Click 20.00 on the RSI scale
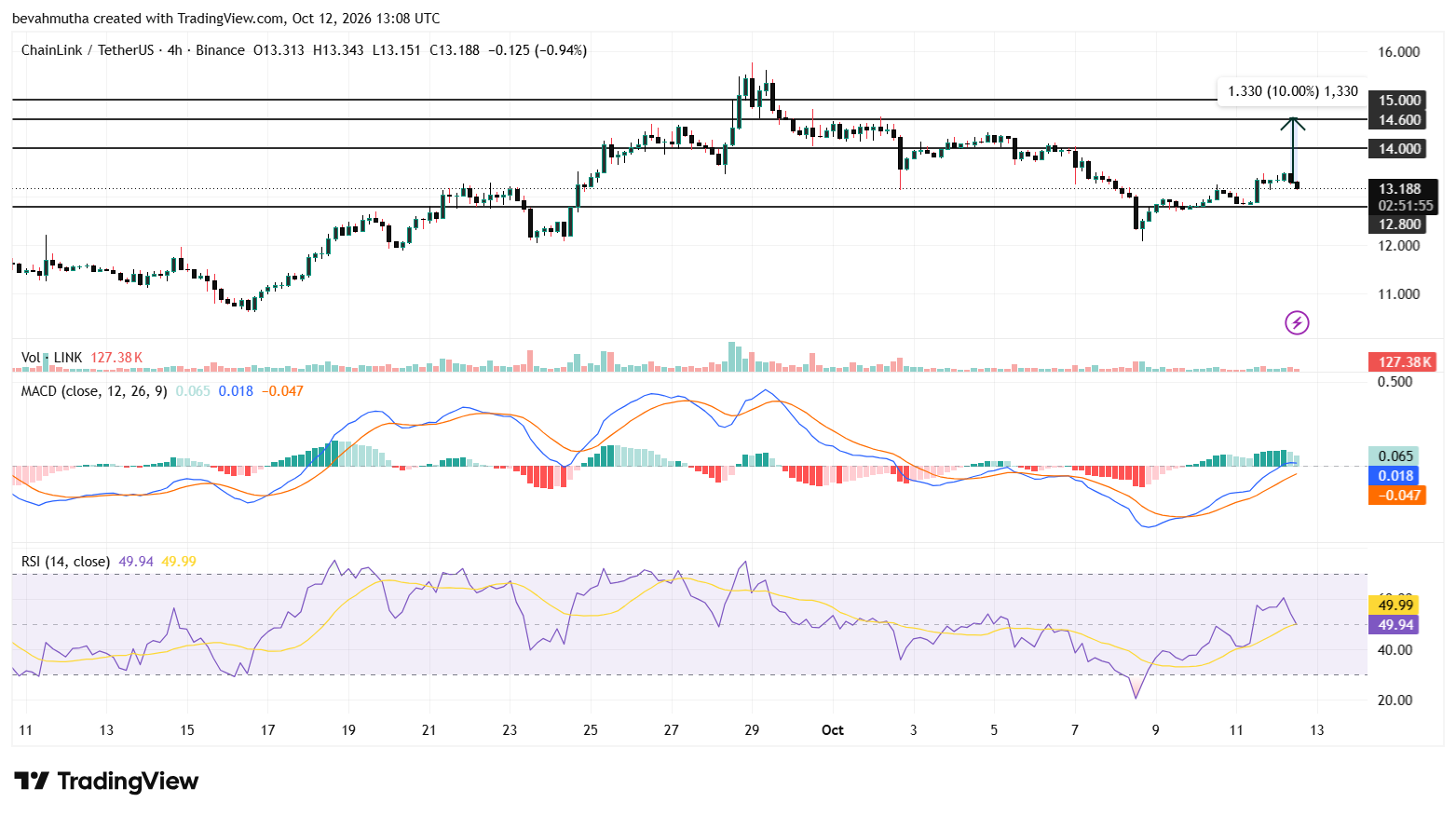 [x=1395, y=700]
